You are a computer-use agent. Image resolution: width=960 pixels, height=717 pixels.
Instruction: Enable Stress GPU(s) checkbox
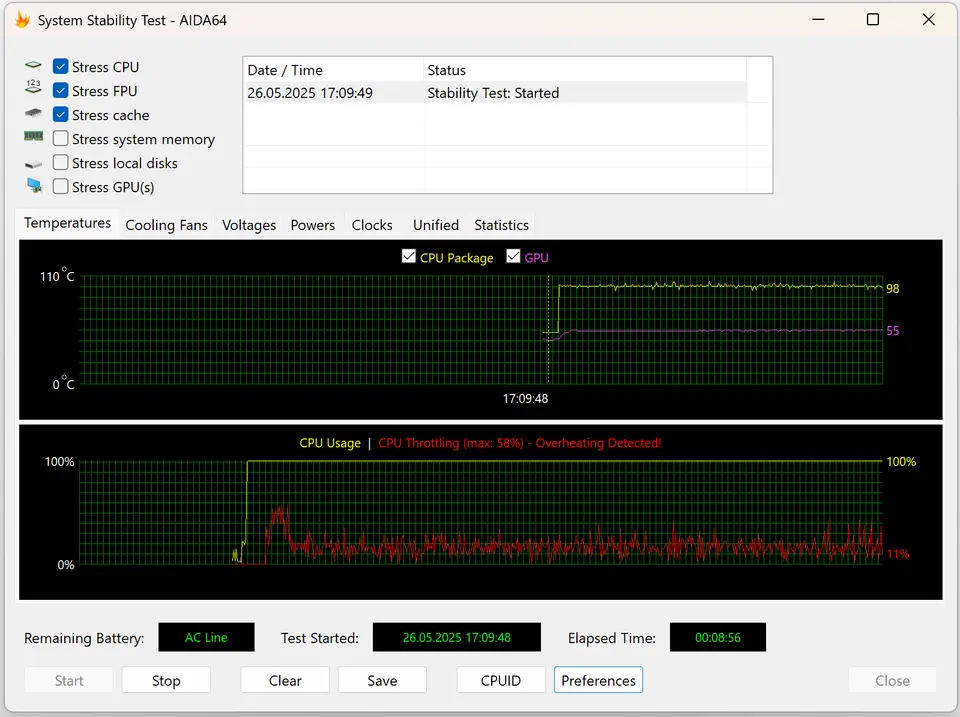tap(60, 186)
